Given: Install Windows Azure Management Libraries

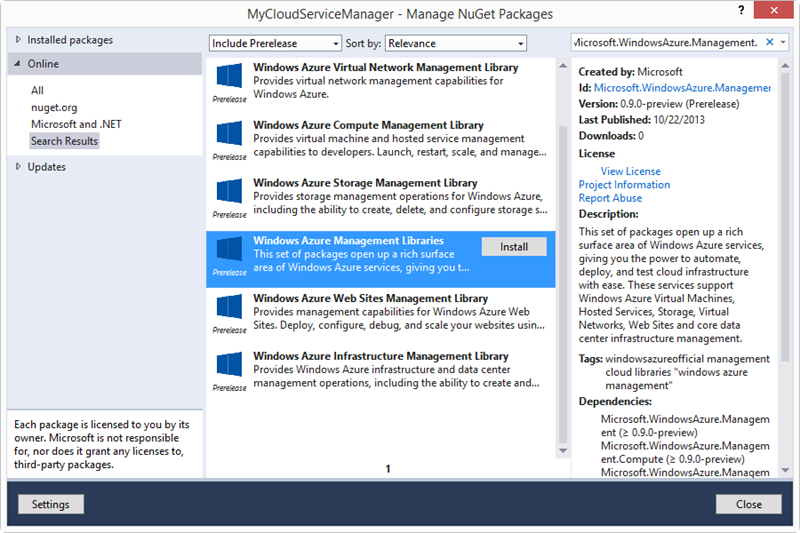Looking at the screenshot, I should [x=514, y=247].
